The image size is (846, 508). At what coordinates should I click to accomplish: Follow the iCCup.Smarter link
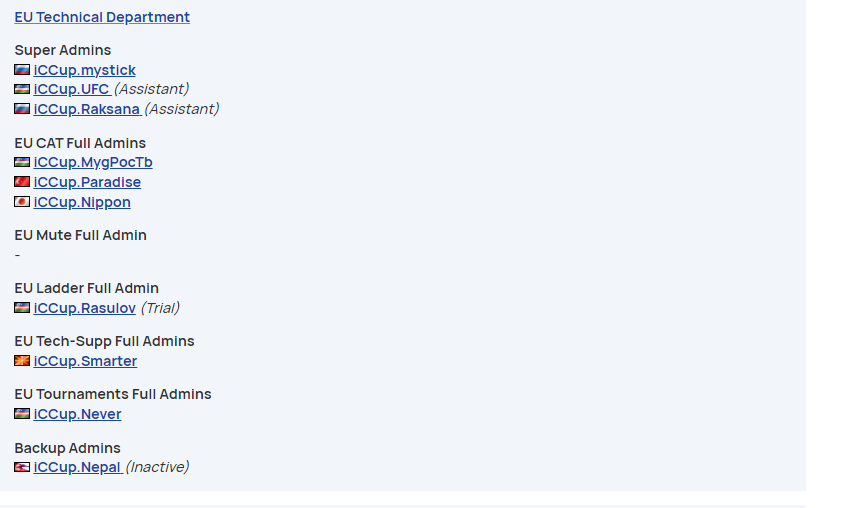(x=85, y=361)
